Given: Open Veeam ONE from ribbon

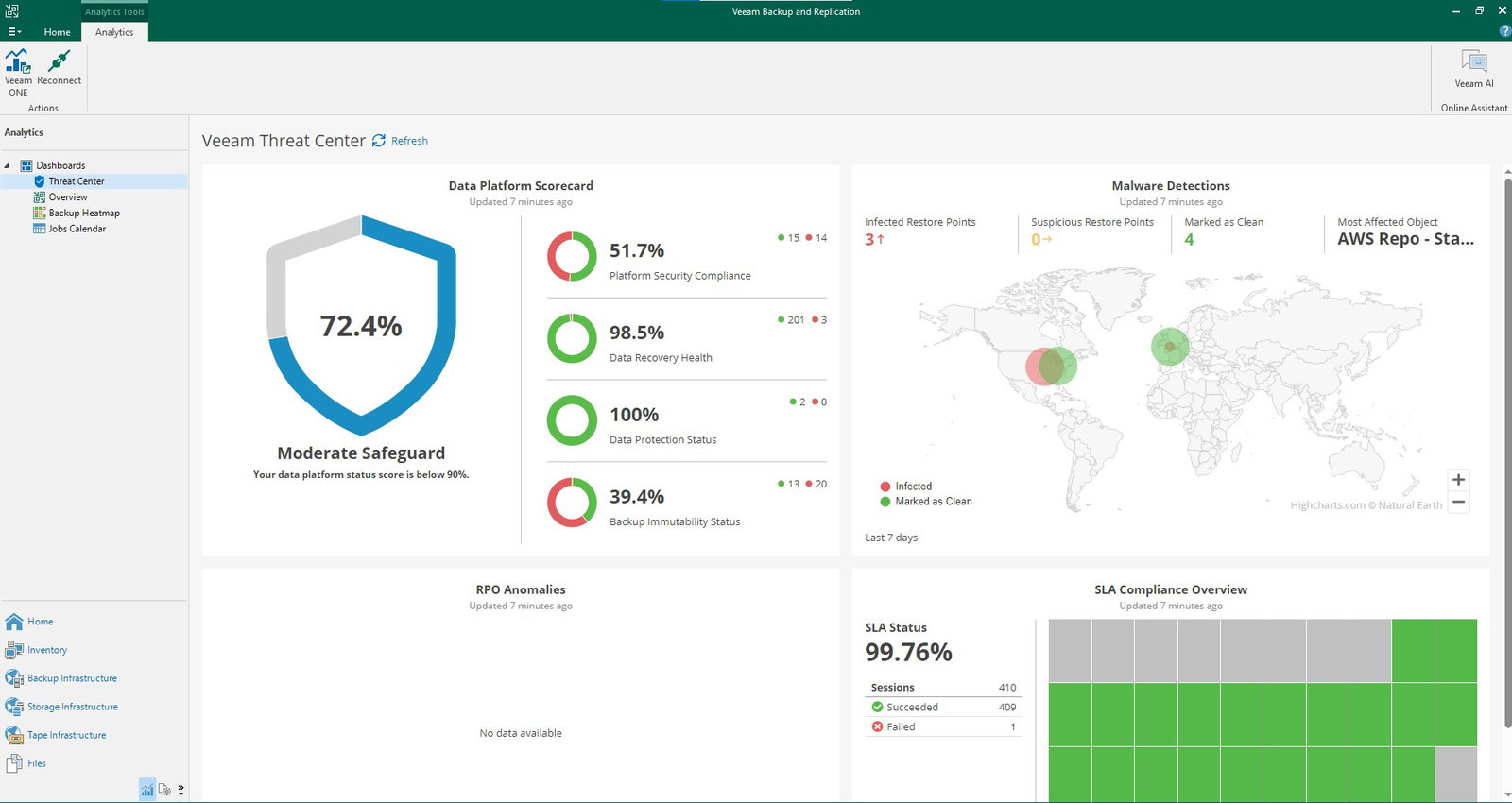Looking at the screenshot, I should pyautogui.click(x=18, y=73).
